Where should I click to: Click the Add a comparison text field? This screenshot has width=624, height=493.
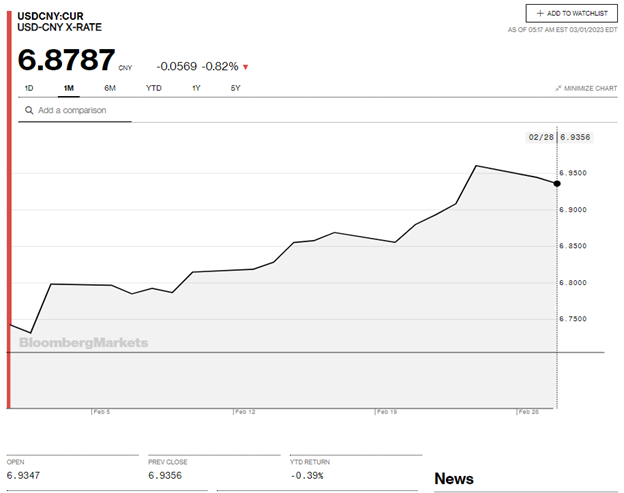pyautogui.click(x=78, y=110)
